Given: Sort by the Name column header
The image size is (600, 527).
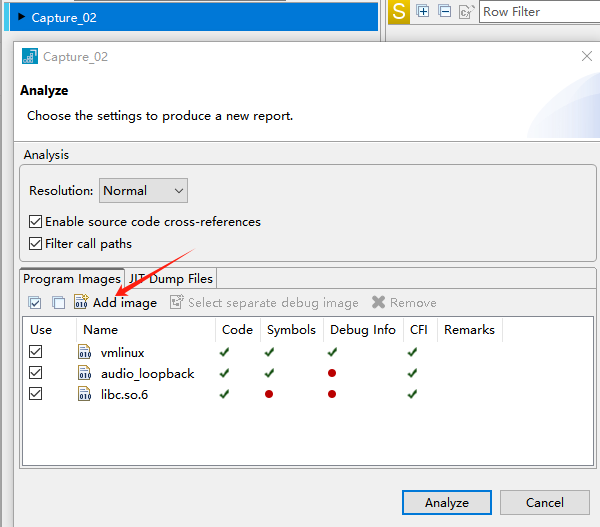Looking at the screenshot, I should point(100,330).
